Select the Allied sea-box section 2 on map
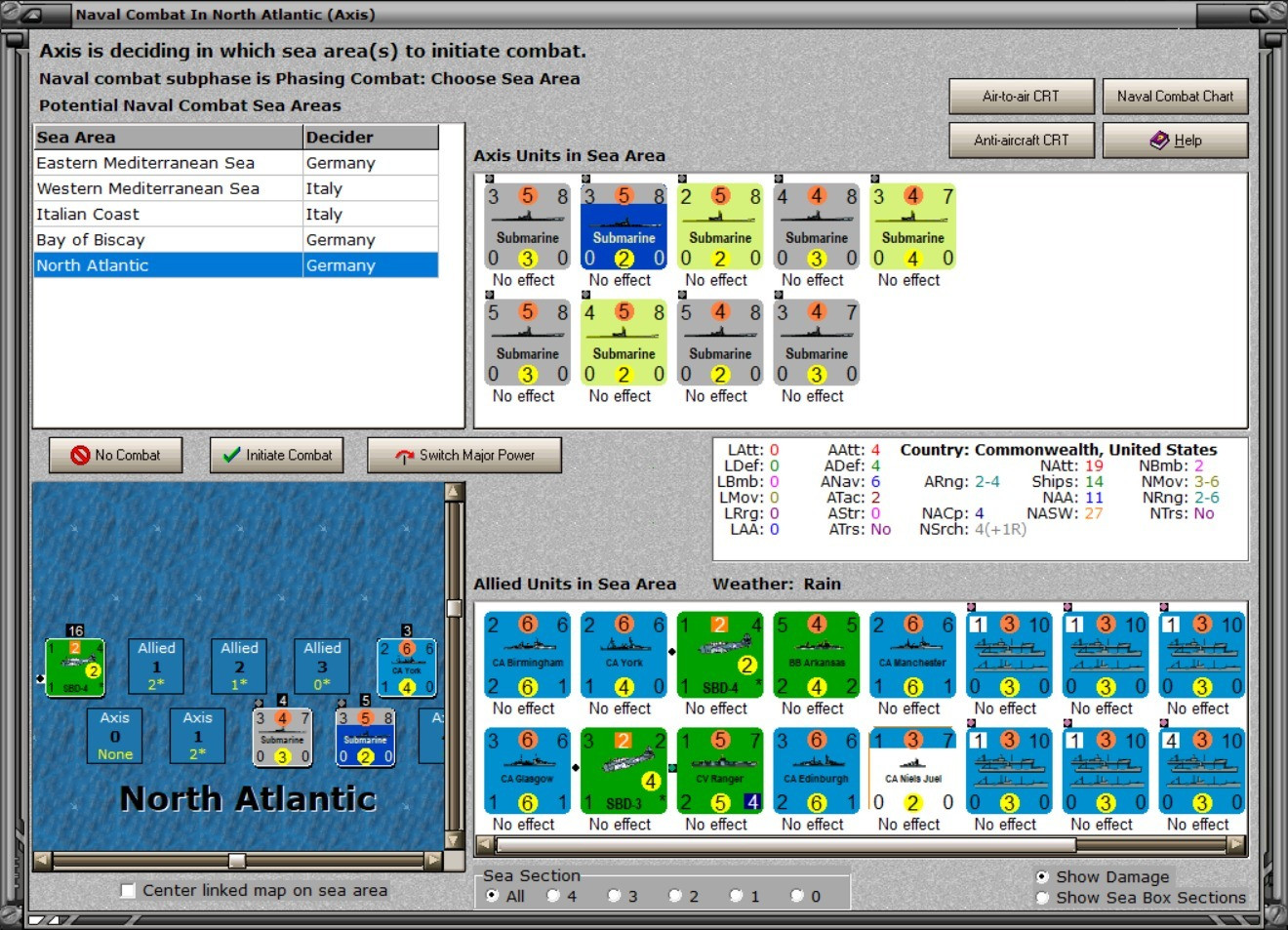The height and width of the screenshot is (930, 1288). (239, 667)
